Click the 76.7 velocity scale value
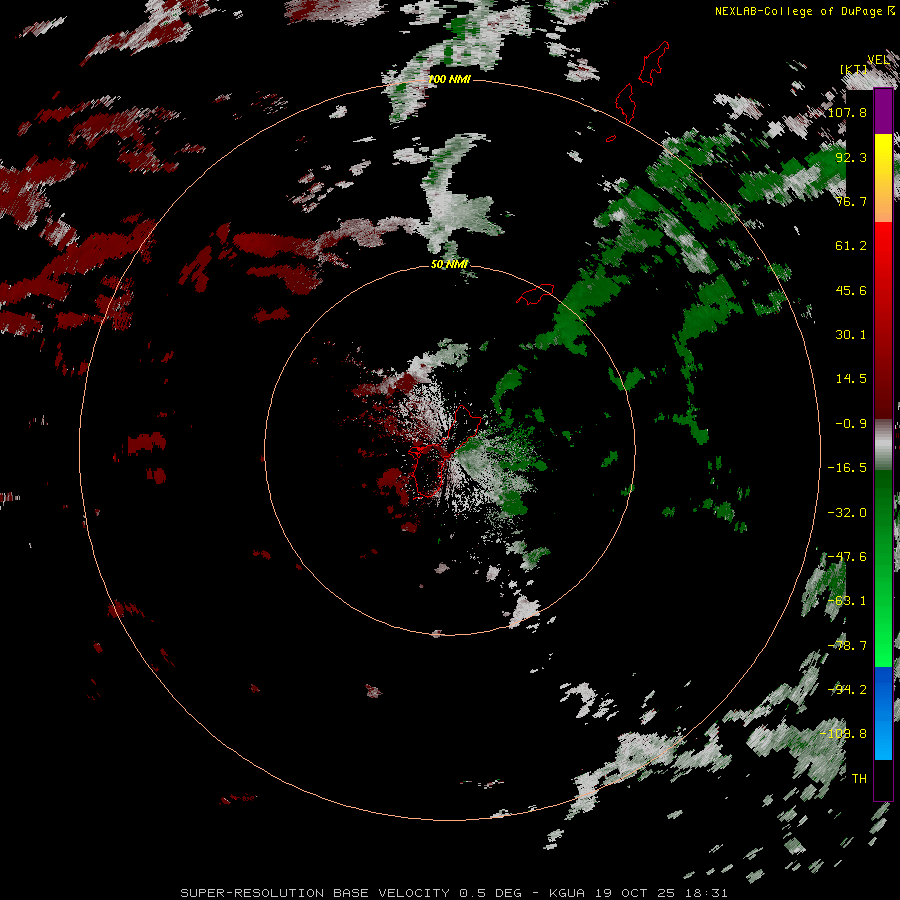This screenshot has width=900, height=900. click(851, 201)
